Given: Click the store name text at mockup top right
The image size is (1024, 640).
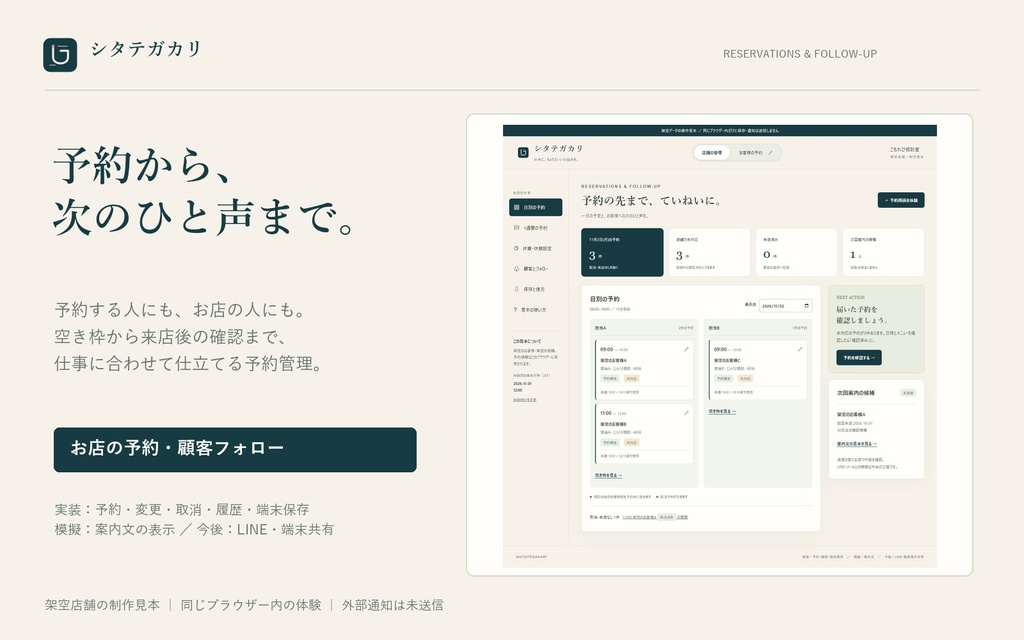Looking at the screenshot, I should (x=904, y=150).
